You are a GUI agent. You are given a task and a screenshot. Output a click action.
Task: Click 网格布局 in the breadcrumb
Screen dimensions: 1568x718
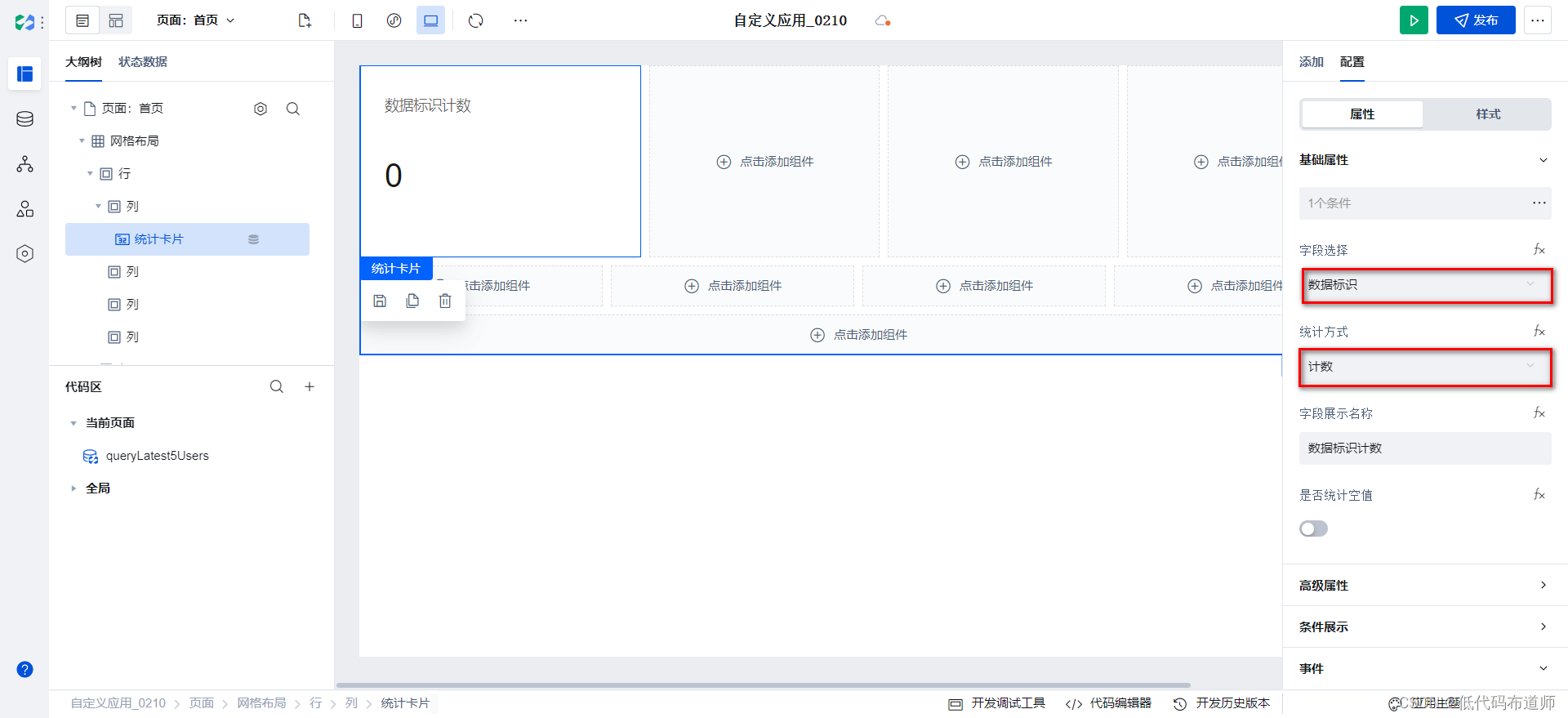(261, 703)
